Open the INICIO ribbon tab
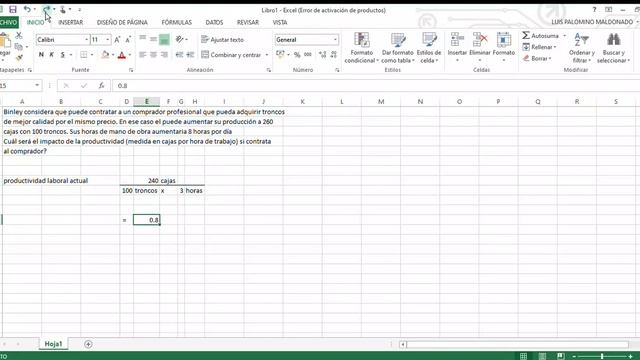The height and width of the screenshot is (360, 640). (36, 22)
